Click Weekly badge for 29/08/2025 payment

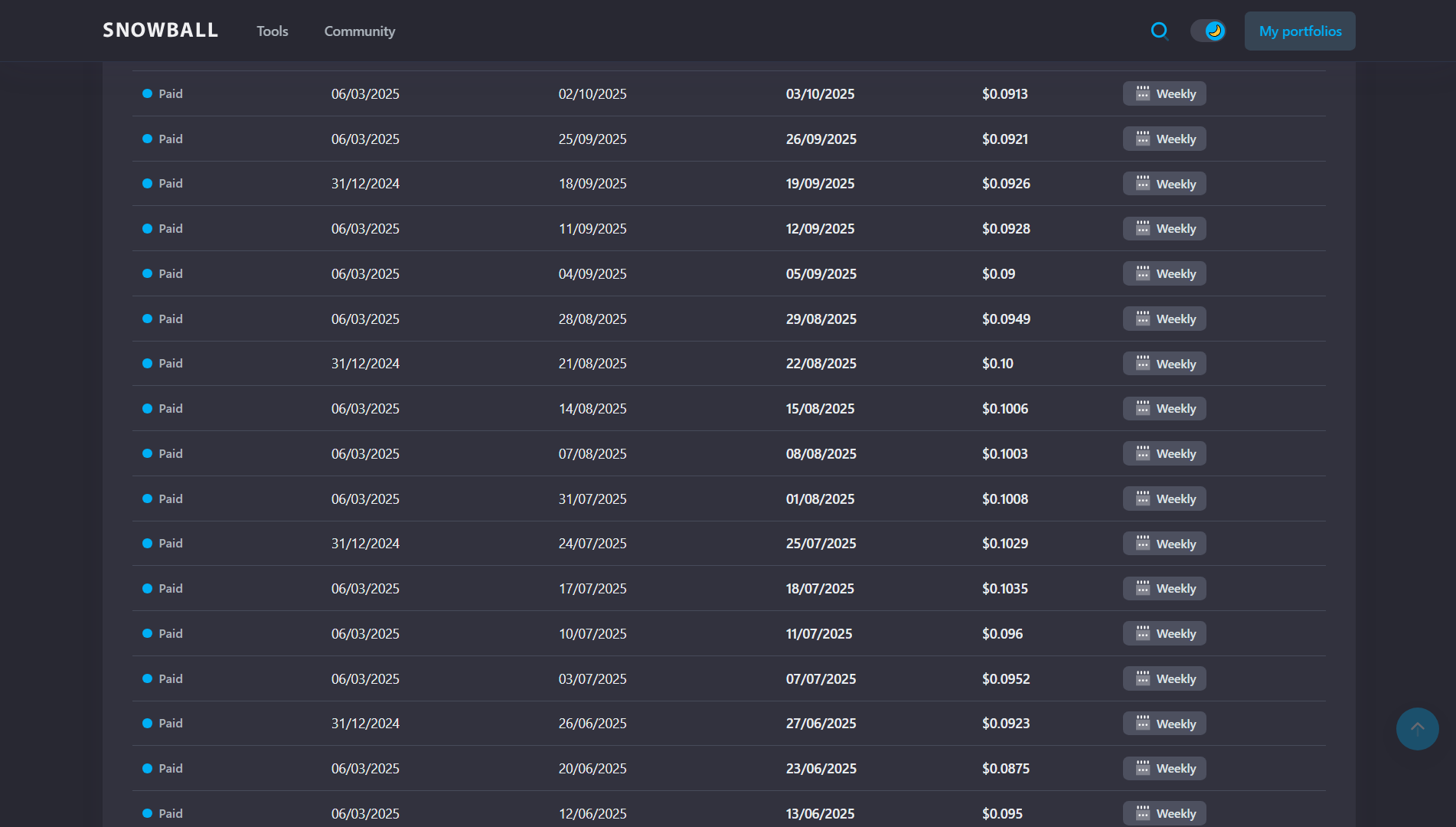pos(1164,319)
